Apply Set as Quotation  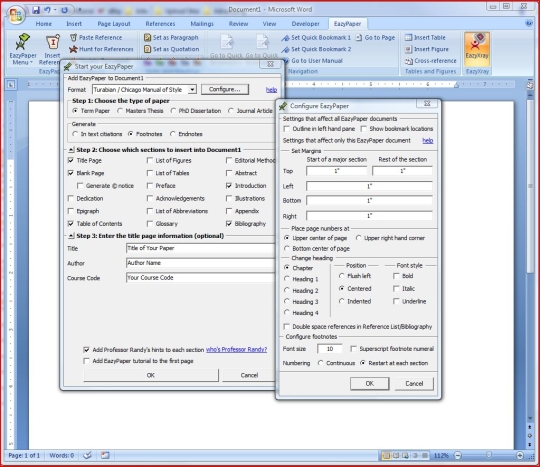point(172,49)
